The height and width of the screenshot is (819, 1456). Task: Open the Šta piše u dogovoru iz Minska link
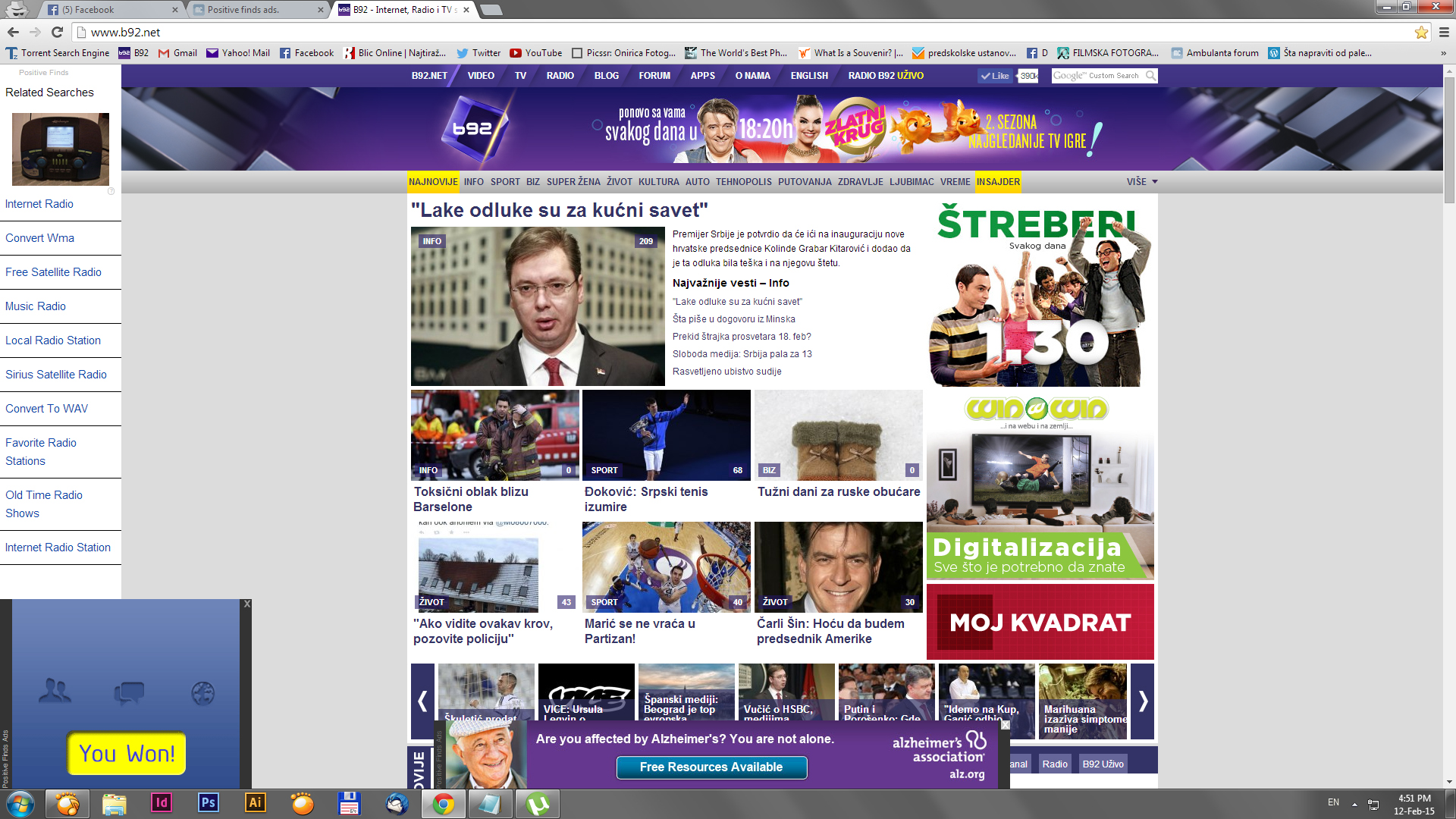(734, 319)
